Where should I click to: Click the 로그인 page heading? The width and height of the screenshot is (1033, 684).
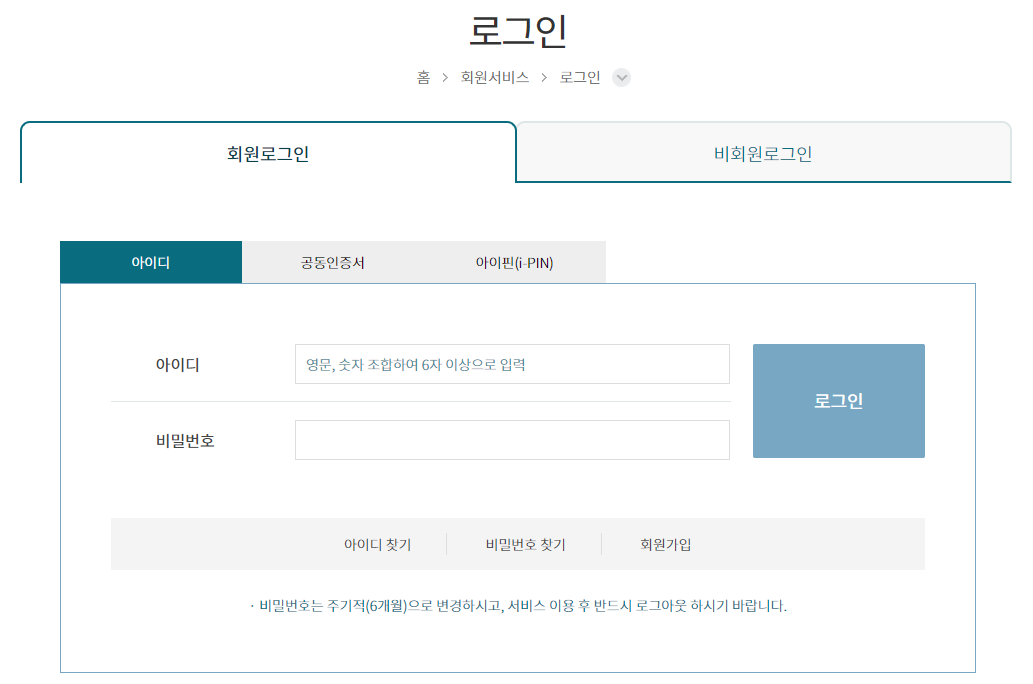tap(516, 30)
